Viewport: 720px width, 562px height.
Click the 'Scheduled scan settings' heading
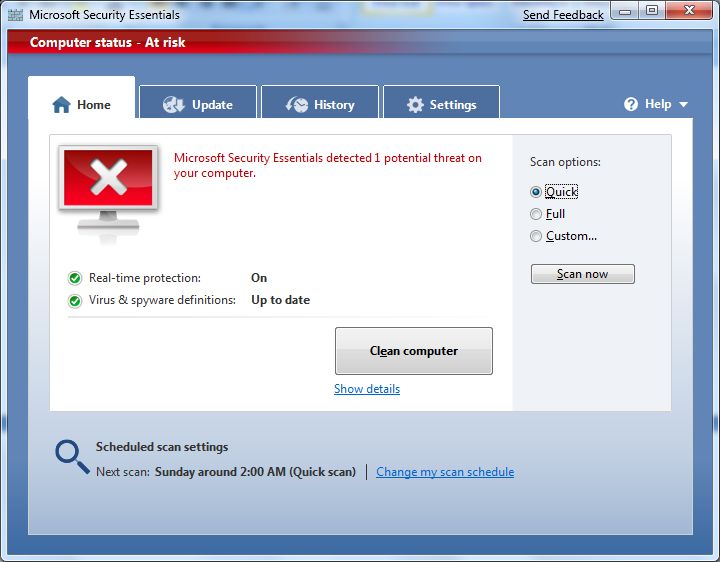[x=162, y=447]
